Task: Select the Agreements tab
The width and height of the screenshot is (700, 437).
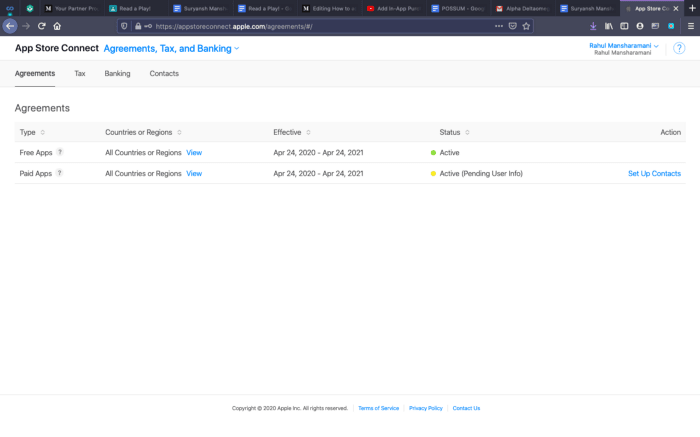Action: pos(35,74)
